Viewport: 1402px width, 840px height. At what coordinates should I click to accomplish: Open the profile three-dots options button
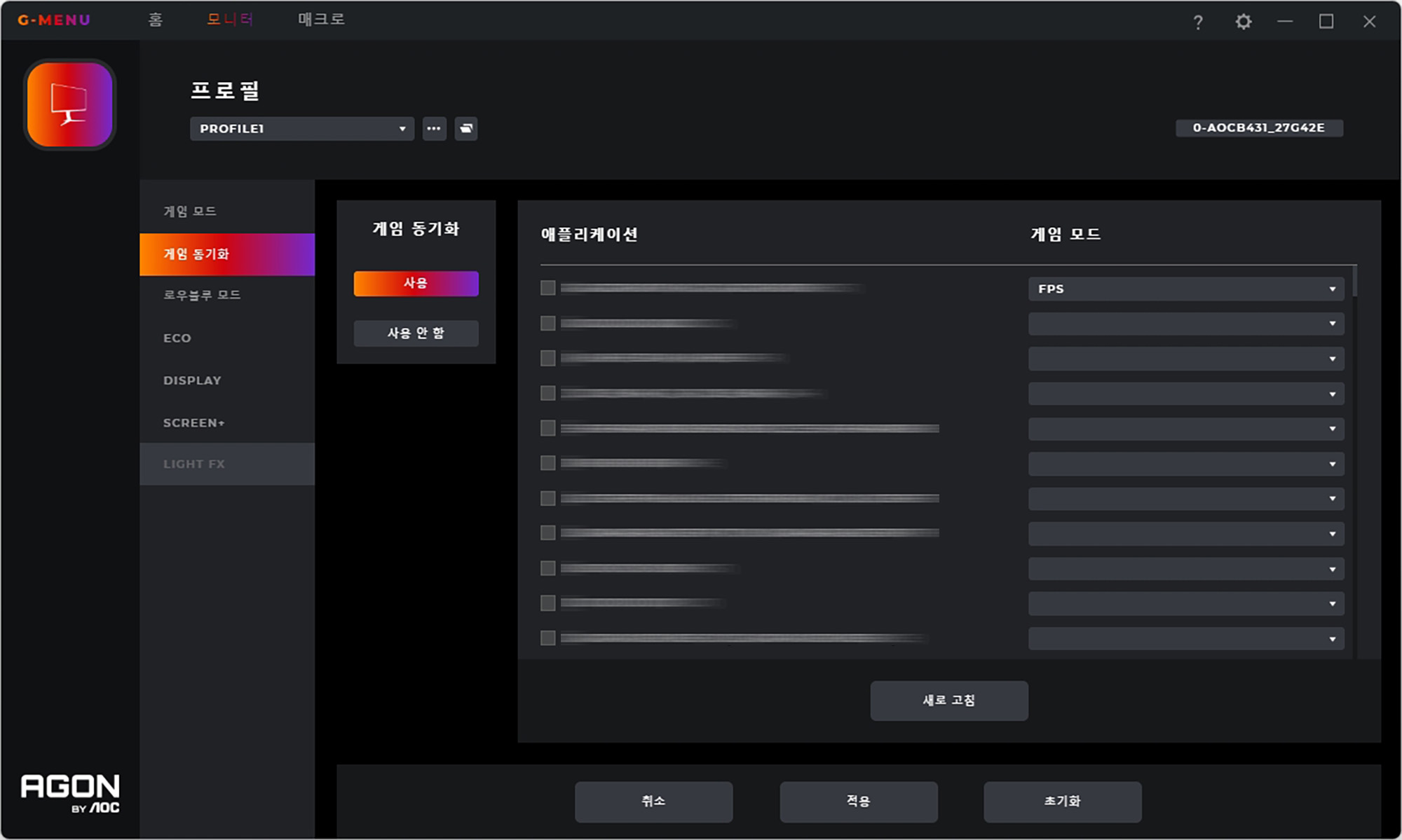pos(434,129)
